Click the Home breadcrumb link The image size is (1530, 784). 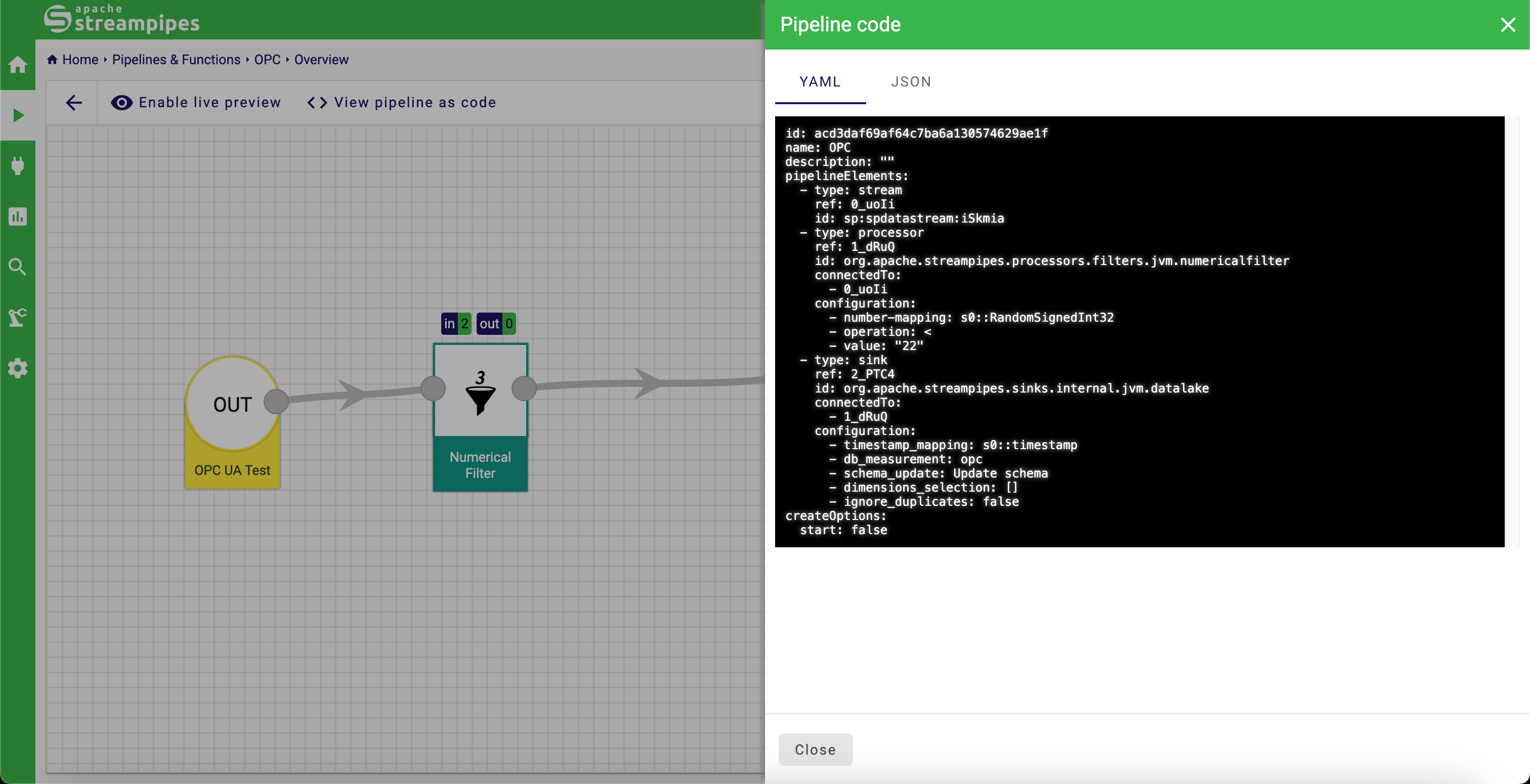pos(79,59)
